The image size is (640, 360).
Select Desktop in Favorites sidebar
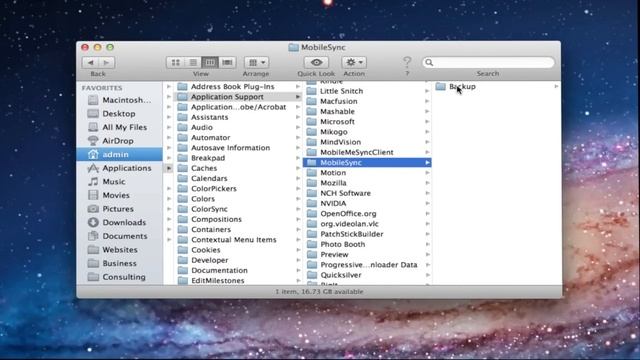coord(120,113)
